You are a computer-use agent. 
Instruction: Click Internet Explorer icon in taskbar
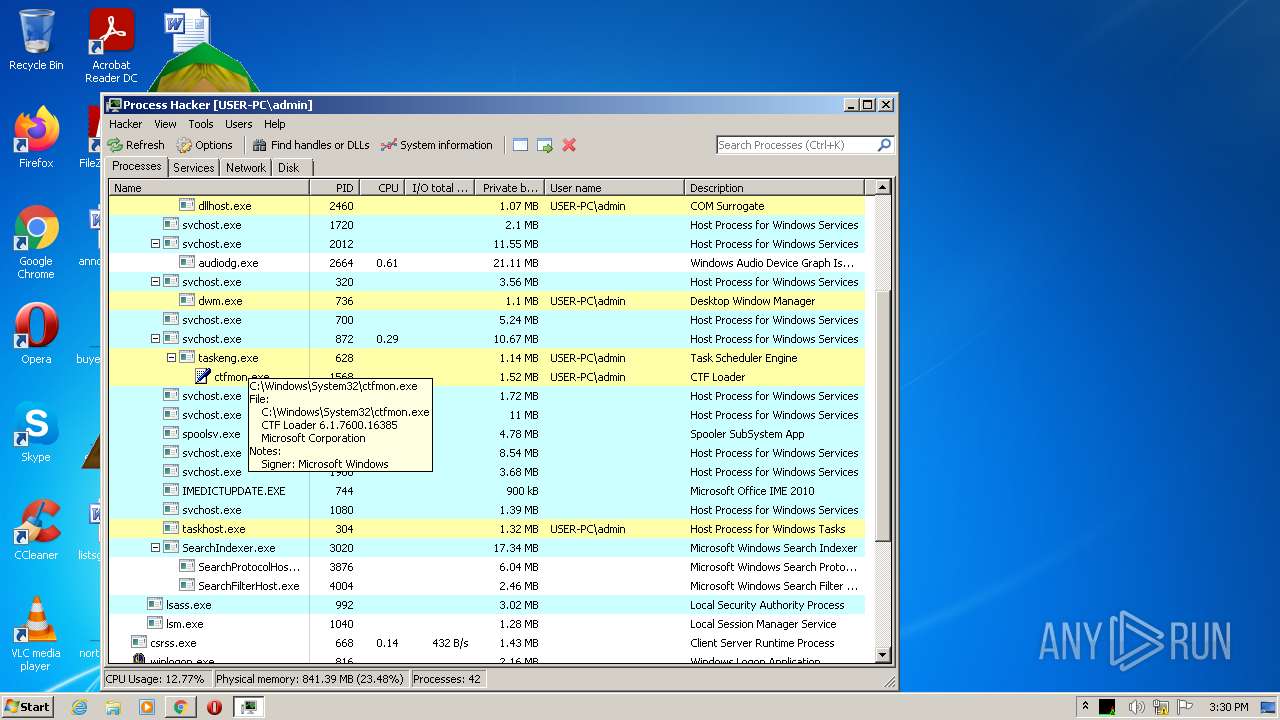pos(79,707)
